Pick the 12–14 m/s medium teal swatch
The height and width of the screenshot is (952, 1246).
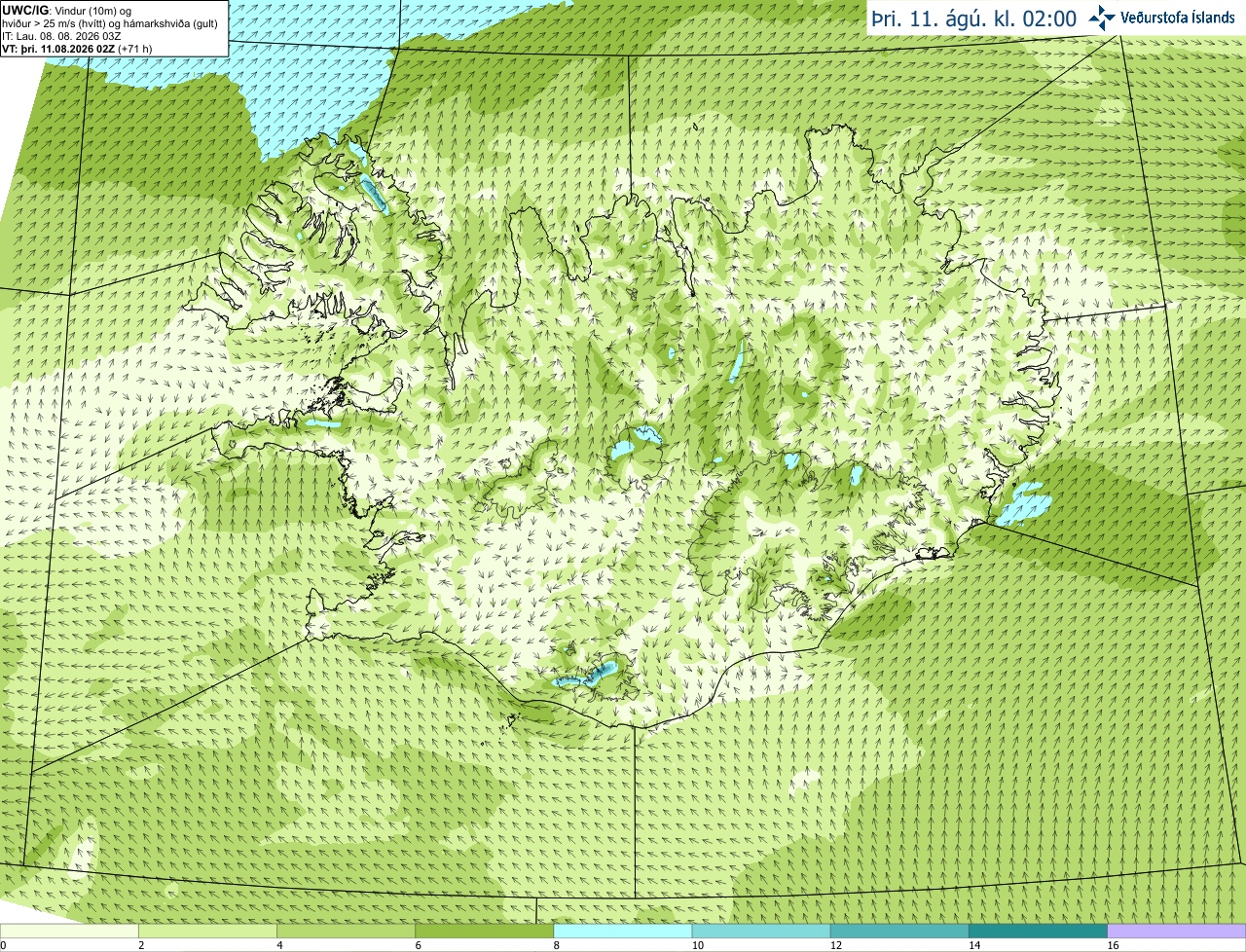[899, 931]
